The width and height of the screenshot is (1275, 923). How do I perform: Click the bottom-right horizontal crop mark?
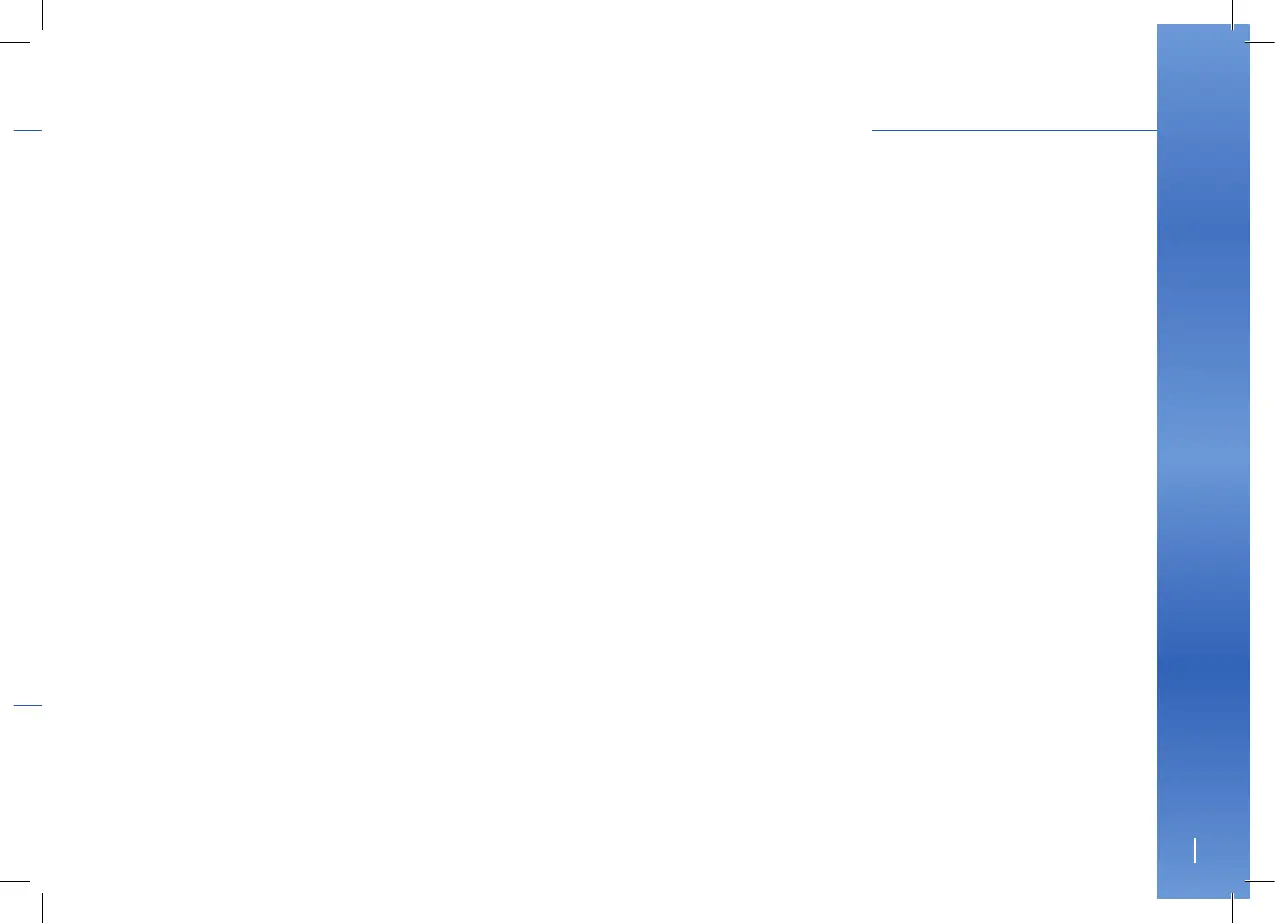click(1260, 881)
